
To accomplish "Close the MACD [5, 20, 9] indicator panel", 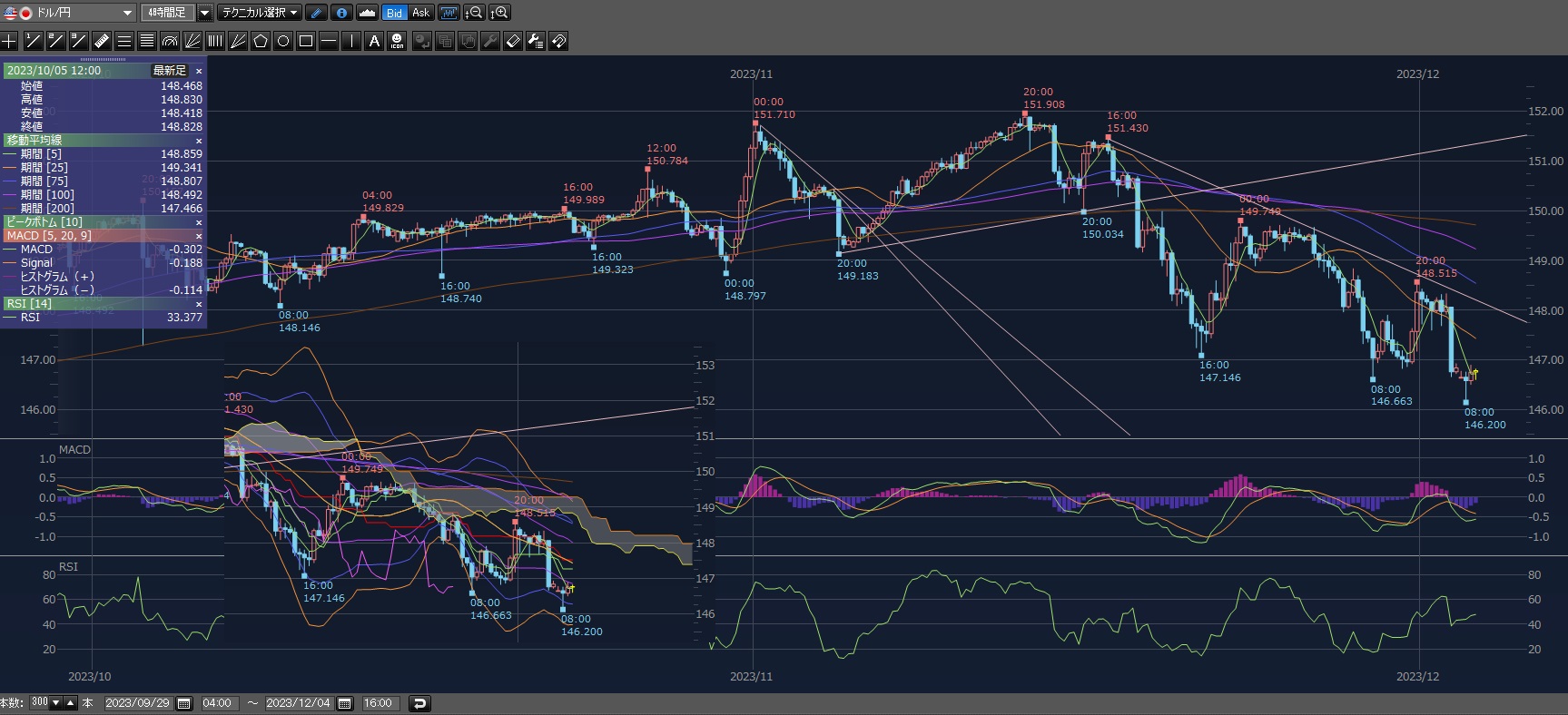I will [x=199, y=236].
